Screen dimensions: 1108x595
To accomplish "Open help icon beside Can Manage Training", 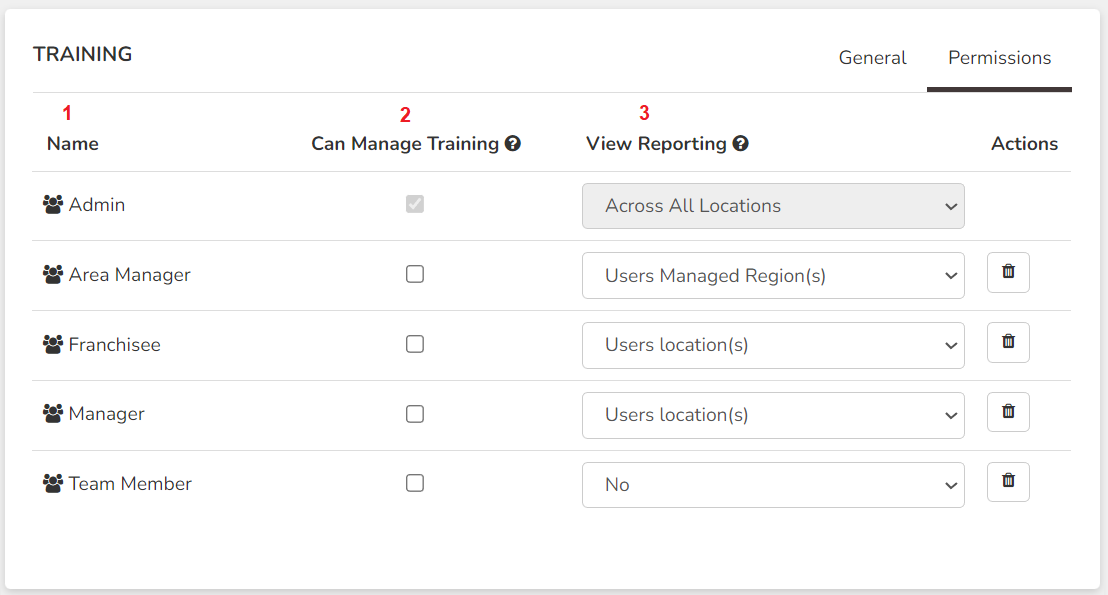I will (x=513, y=143).
